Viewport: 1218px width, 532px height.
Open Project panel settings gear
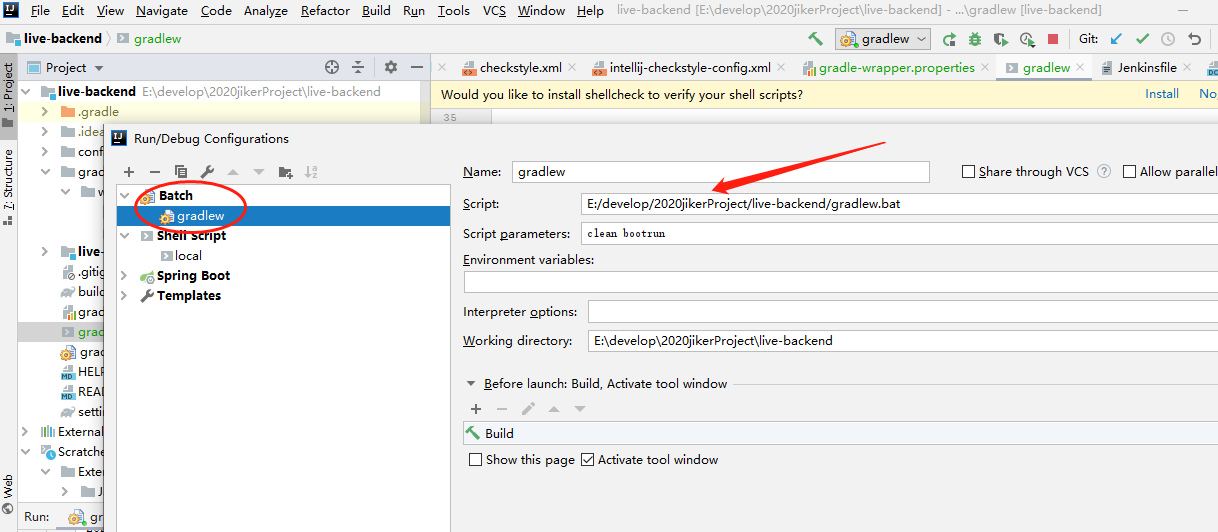click(391, 68)
